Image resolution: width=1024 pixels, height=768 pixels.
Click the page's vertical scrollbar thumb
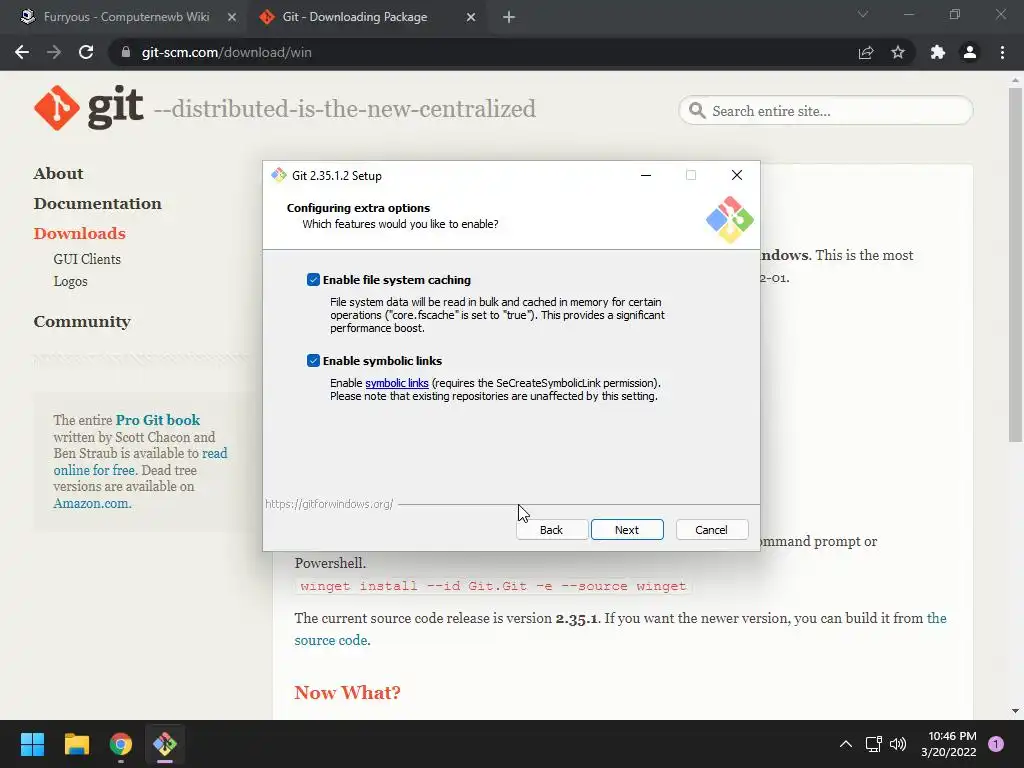pos(1015,264)
